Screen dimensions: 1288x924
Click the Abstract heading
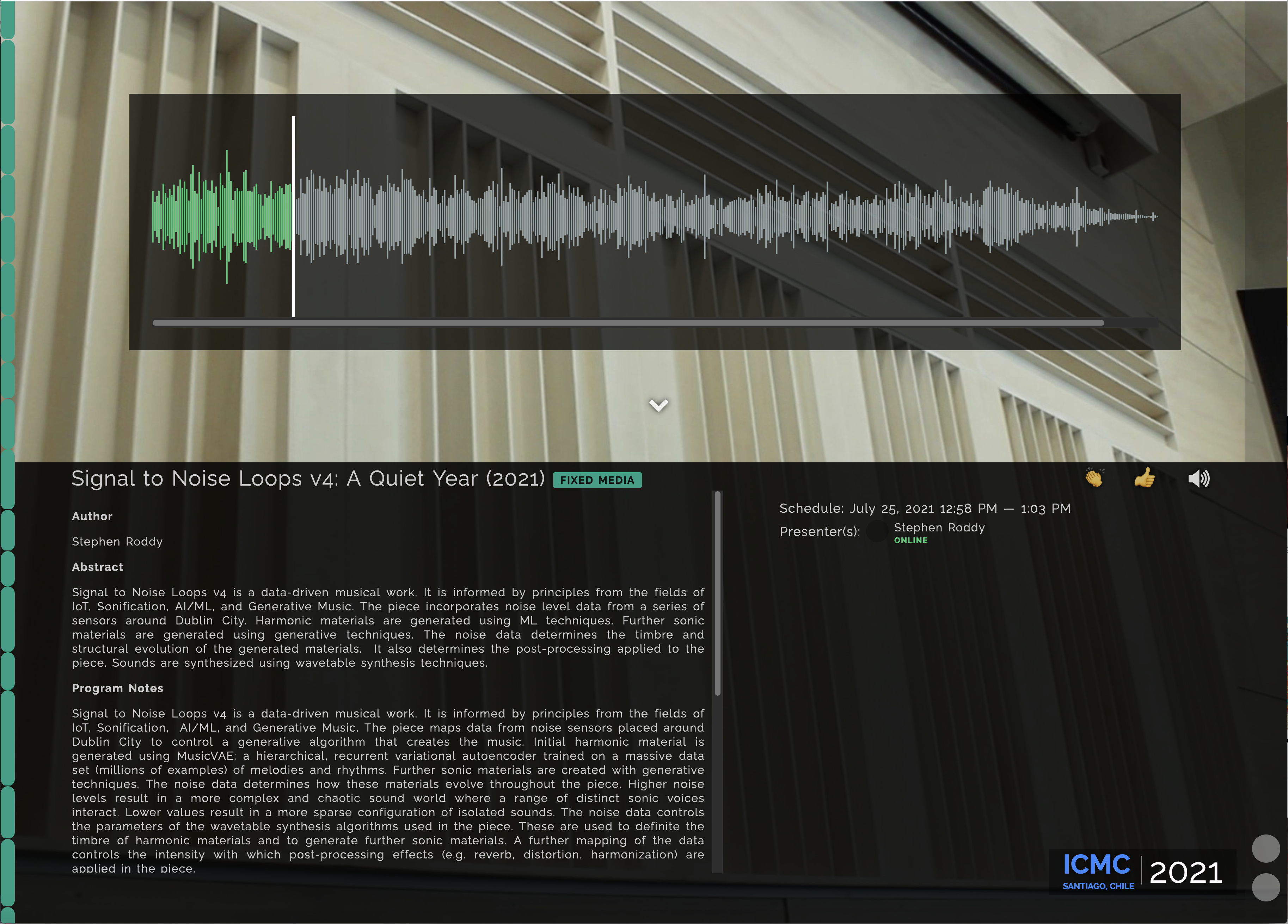tap(97, 567)
